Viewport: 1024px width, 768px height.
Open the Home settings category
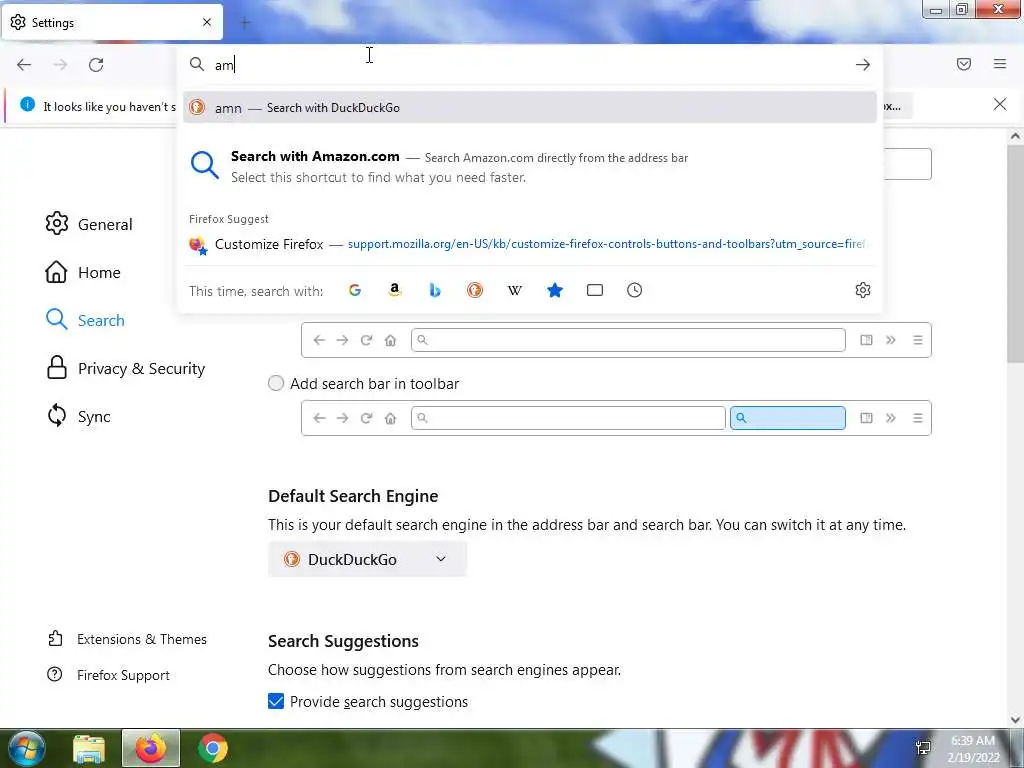83,272
